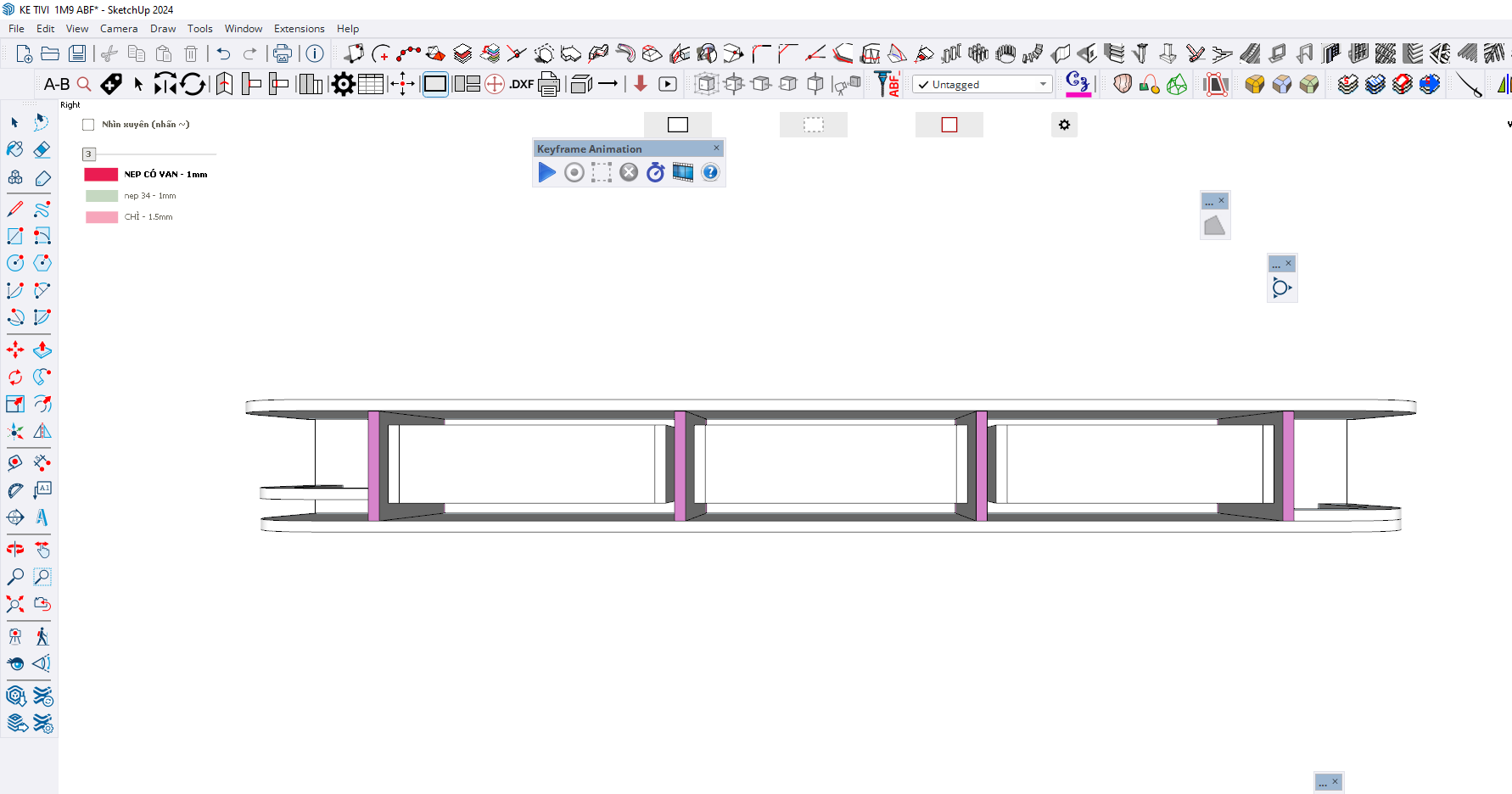Toggle the dashed rectangle display mode

tap(813, 125)
